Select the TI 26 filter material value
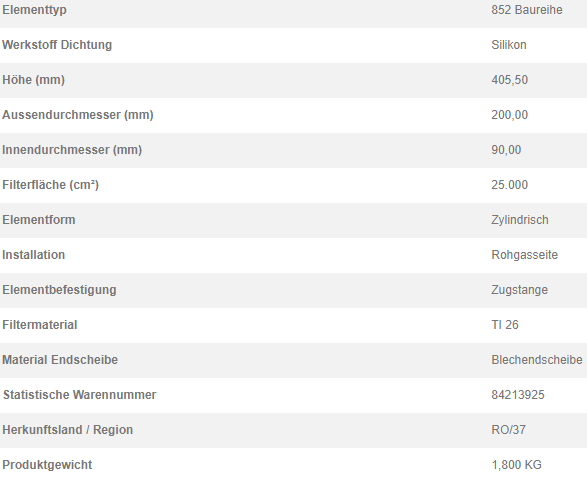 (x=505, y=325)
